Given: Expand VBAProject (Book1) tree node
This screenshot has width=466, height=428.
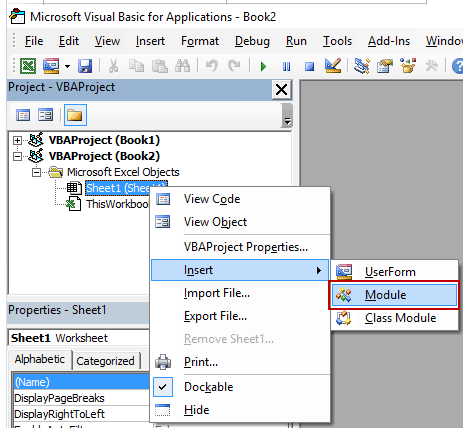Looking at the screenshot, I should pyautogui.click(x=17, y=140).
